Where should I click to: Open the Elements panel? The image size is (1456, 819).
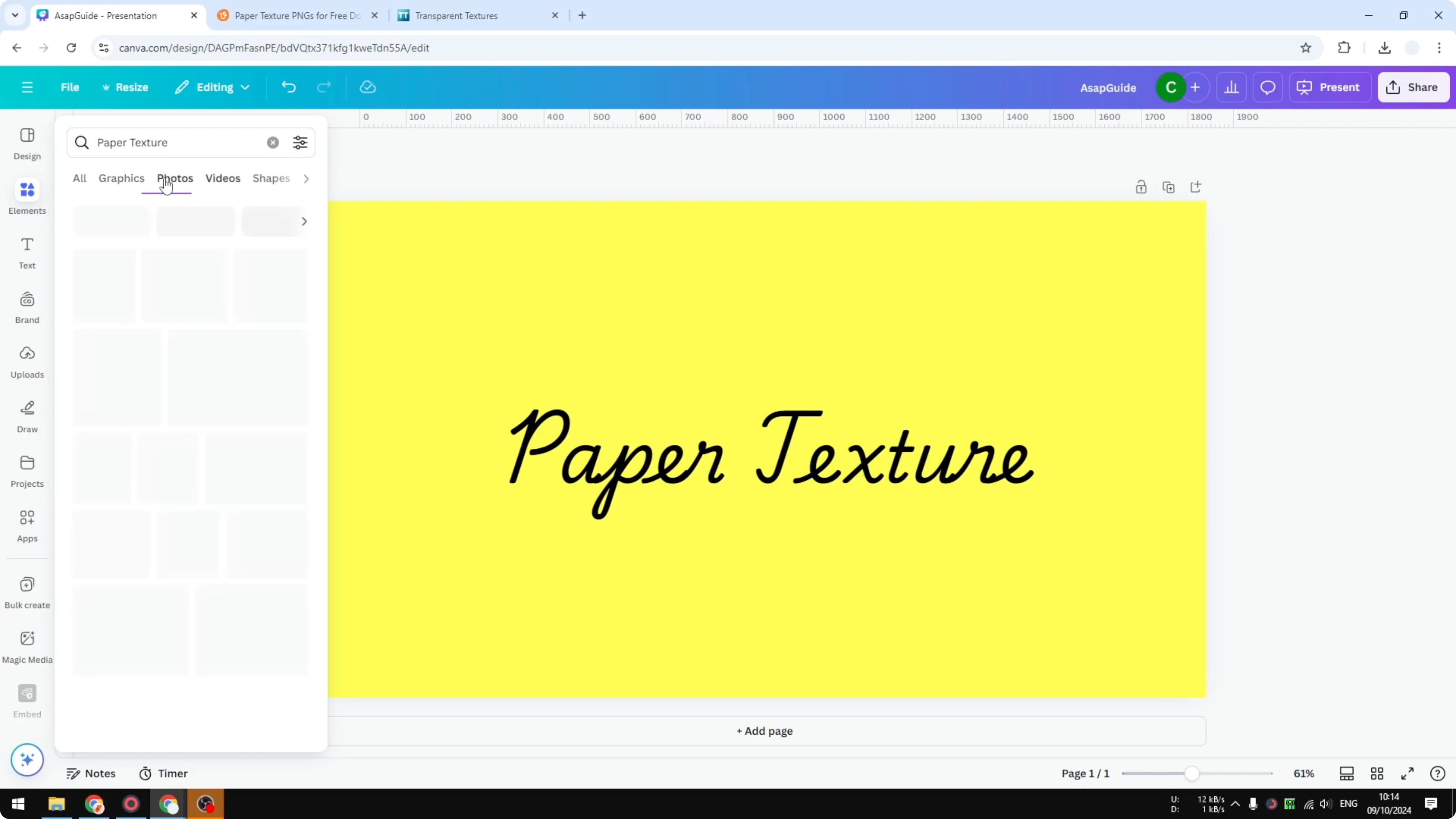[x=27, y=196]
